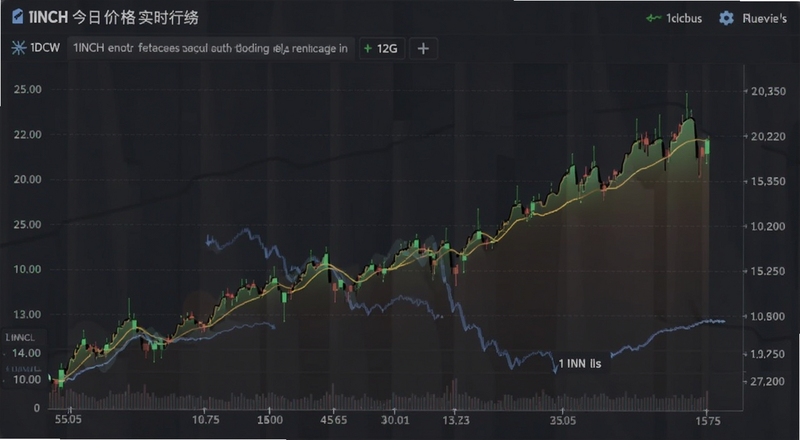Click the 12G button
This screenshot has width=800, height=440.
click(x=382, y=48)
